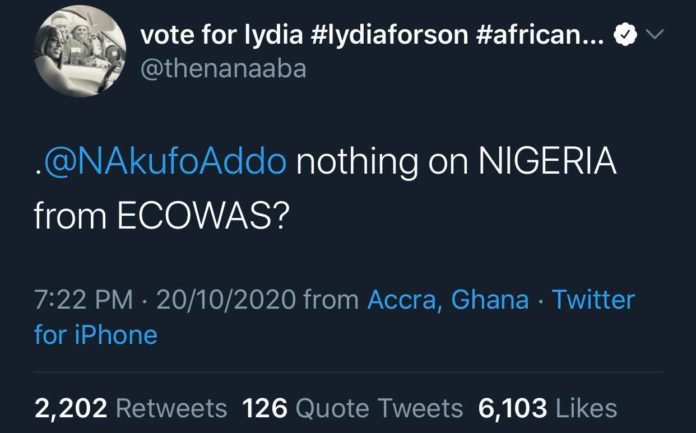Open the @thenanaaba handle
The height and width of the screenshot is (433, 696).
[x=223, y=69]
